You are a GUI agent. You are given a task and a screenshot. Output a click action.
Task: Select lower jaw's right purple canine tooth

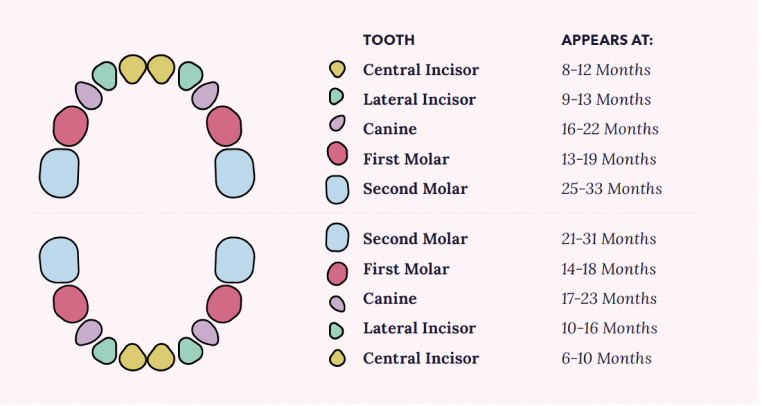click(x=206, y=332)
